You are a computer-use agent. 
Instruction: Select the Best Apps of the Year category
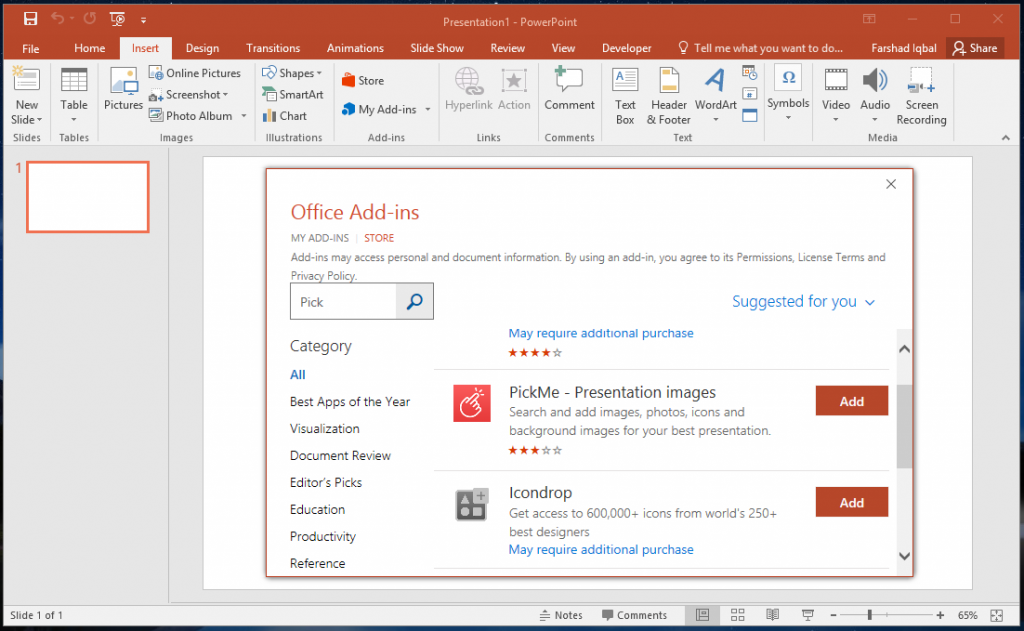(350, 402)
